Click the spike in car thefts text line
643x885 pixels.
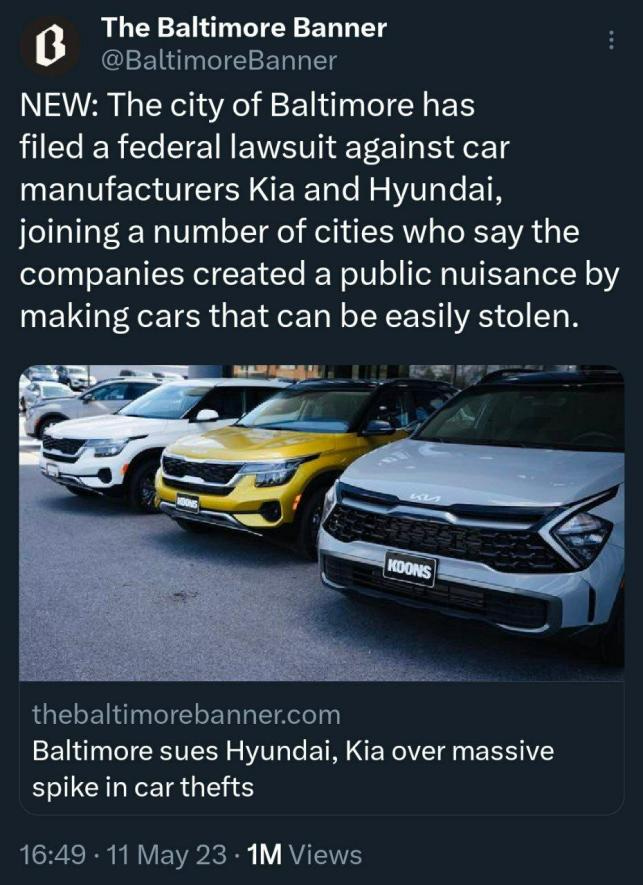(143, 787)
